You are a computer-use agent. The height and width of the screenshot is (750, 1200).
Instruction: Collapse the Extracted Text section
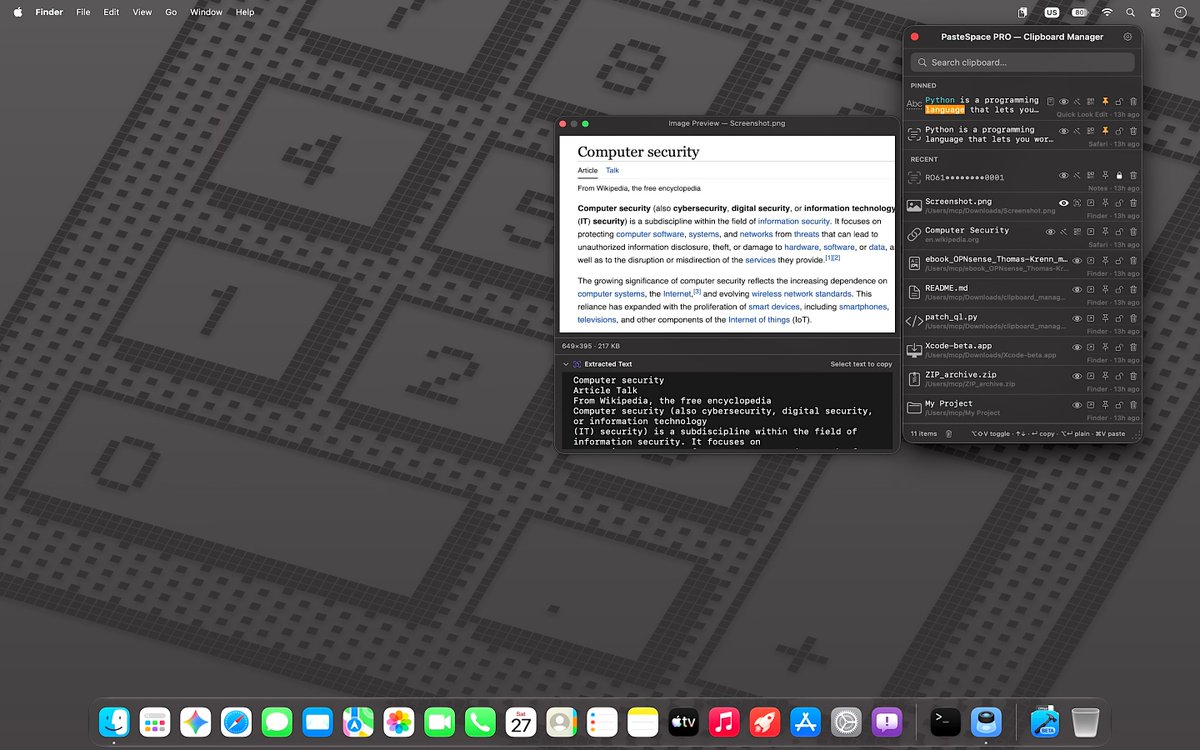565,364
